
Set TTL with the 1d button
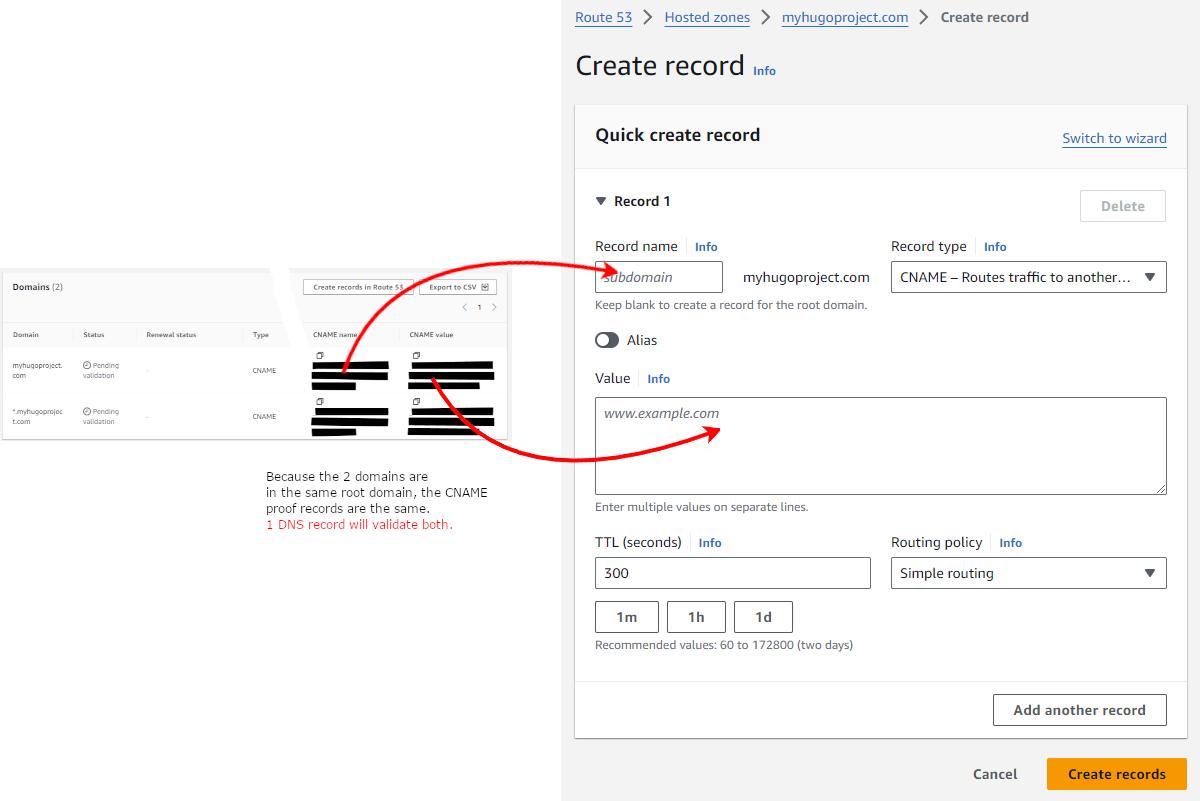[763, 617]
